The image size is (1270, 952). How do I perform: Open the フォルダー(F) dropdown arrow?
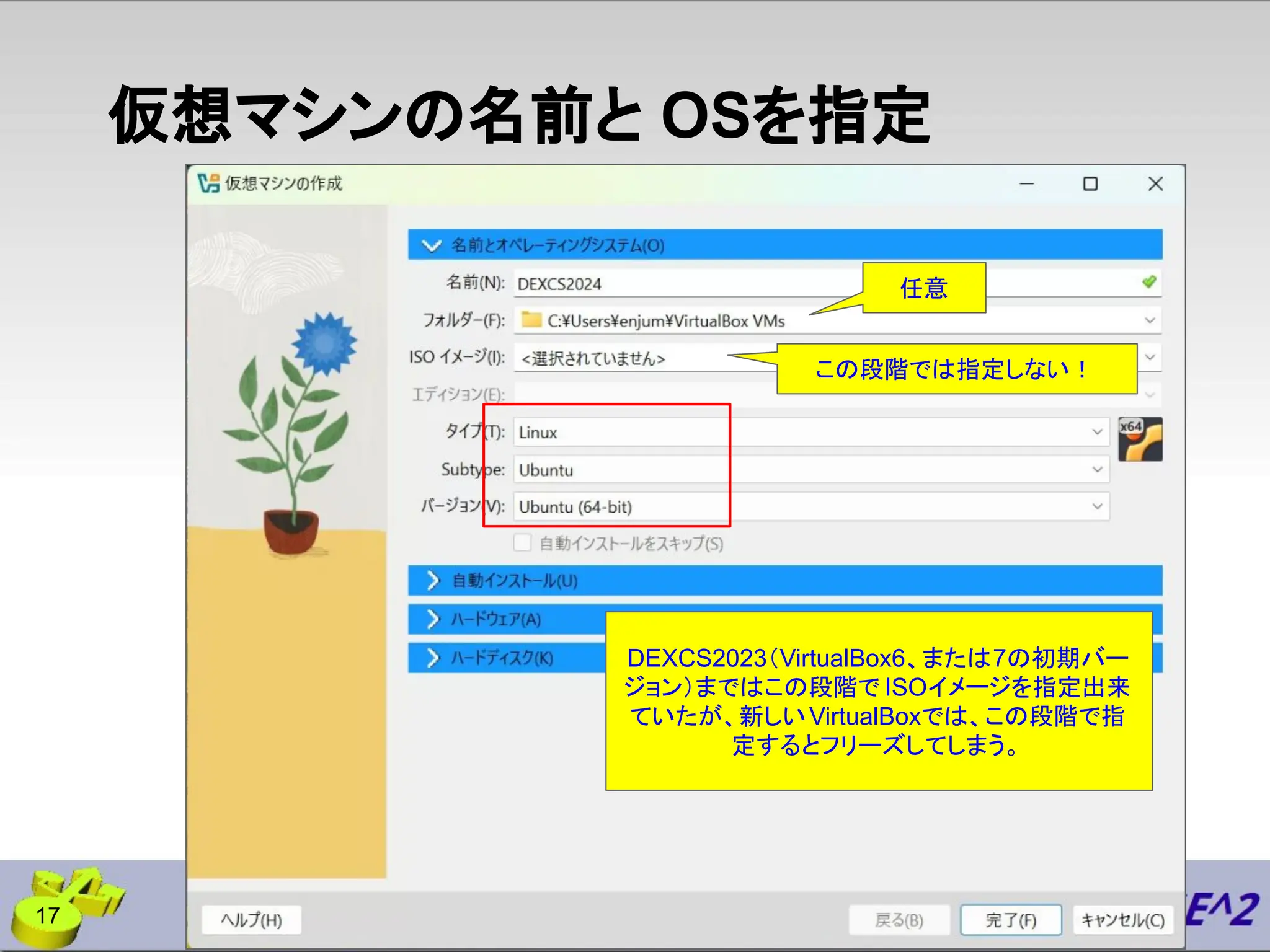1150,320
